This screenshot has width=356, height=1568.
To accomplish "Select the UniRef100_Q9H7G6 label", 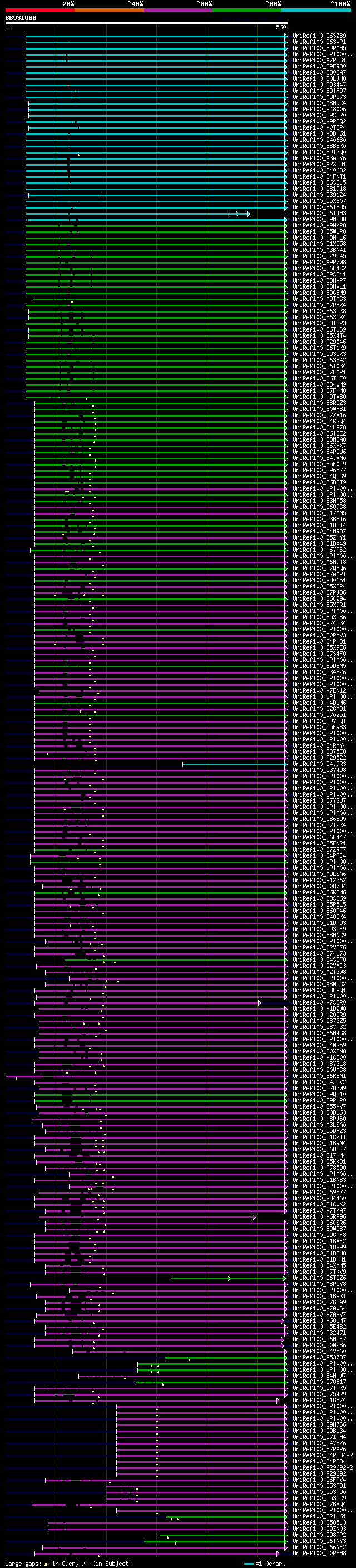I will point(319,1424).
